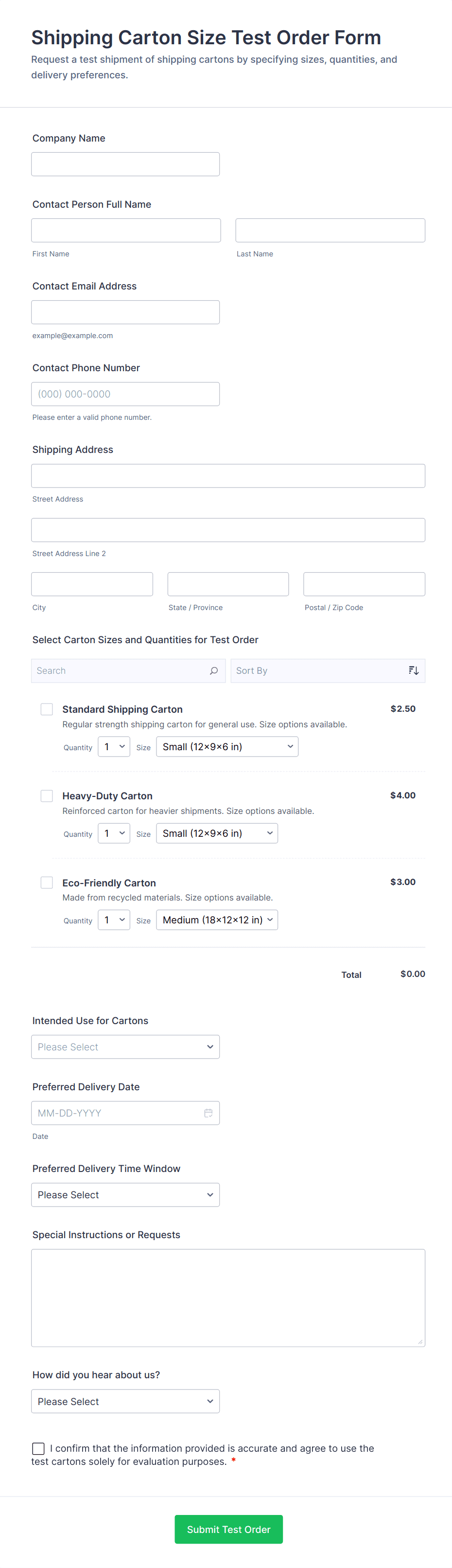This screenshot has height=1568, width=452.
Task: Click the search magnifier icon in carton list
Action: (x=213, y=670)
